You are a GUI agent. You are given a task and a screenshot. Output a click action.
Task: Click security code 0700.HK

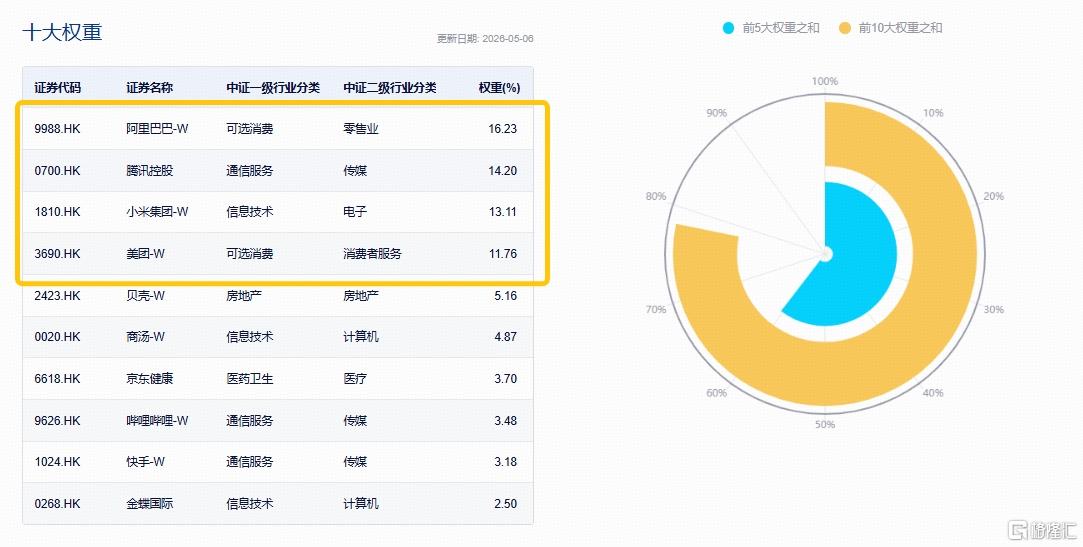tap(57, 171)
